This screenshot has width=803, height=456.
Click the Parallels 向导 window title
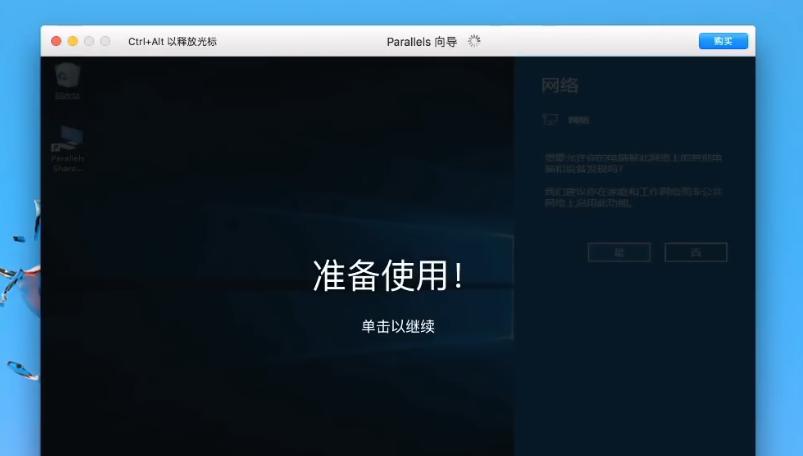tap(421, 42)
